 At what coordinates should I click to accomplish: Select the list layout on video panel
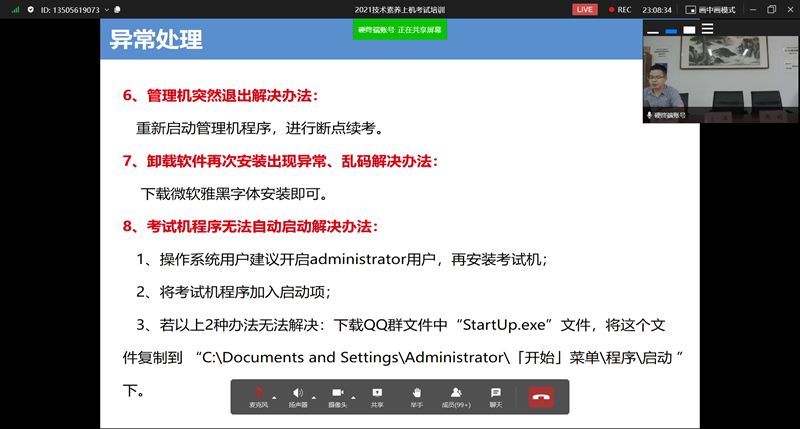click(707, 30)
